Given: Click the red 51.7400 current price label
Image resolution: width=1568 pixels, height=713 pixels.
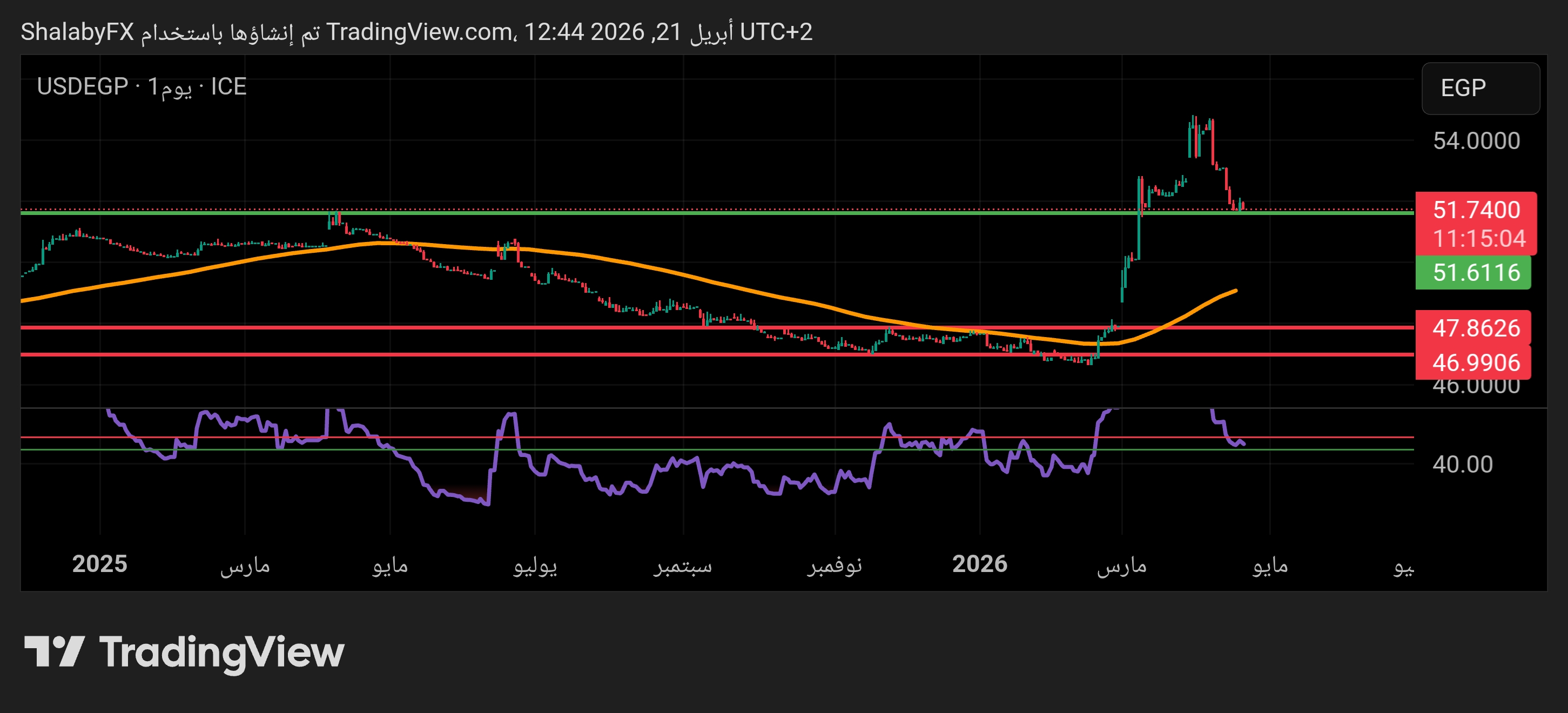Looking at the screenshot, I should (1476, 210).
